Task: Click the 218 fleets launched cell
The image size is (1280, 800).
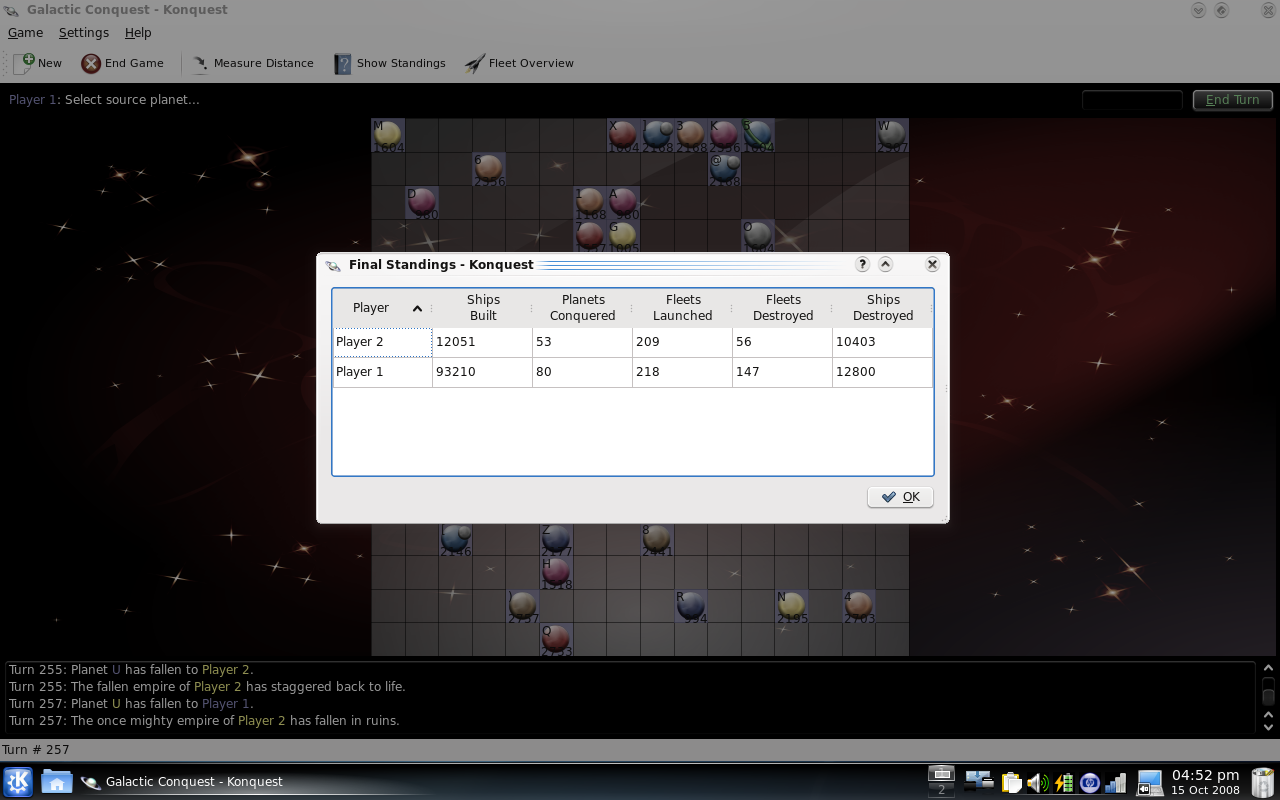Action: (683, 372)
